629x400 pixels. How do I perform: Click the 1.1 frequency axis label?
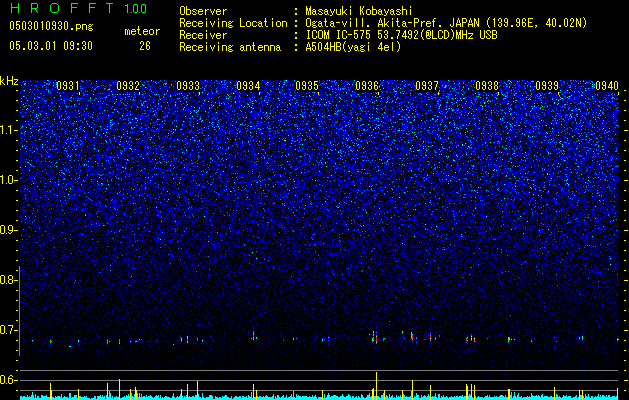coord(8,130)
